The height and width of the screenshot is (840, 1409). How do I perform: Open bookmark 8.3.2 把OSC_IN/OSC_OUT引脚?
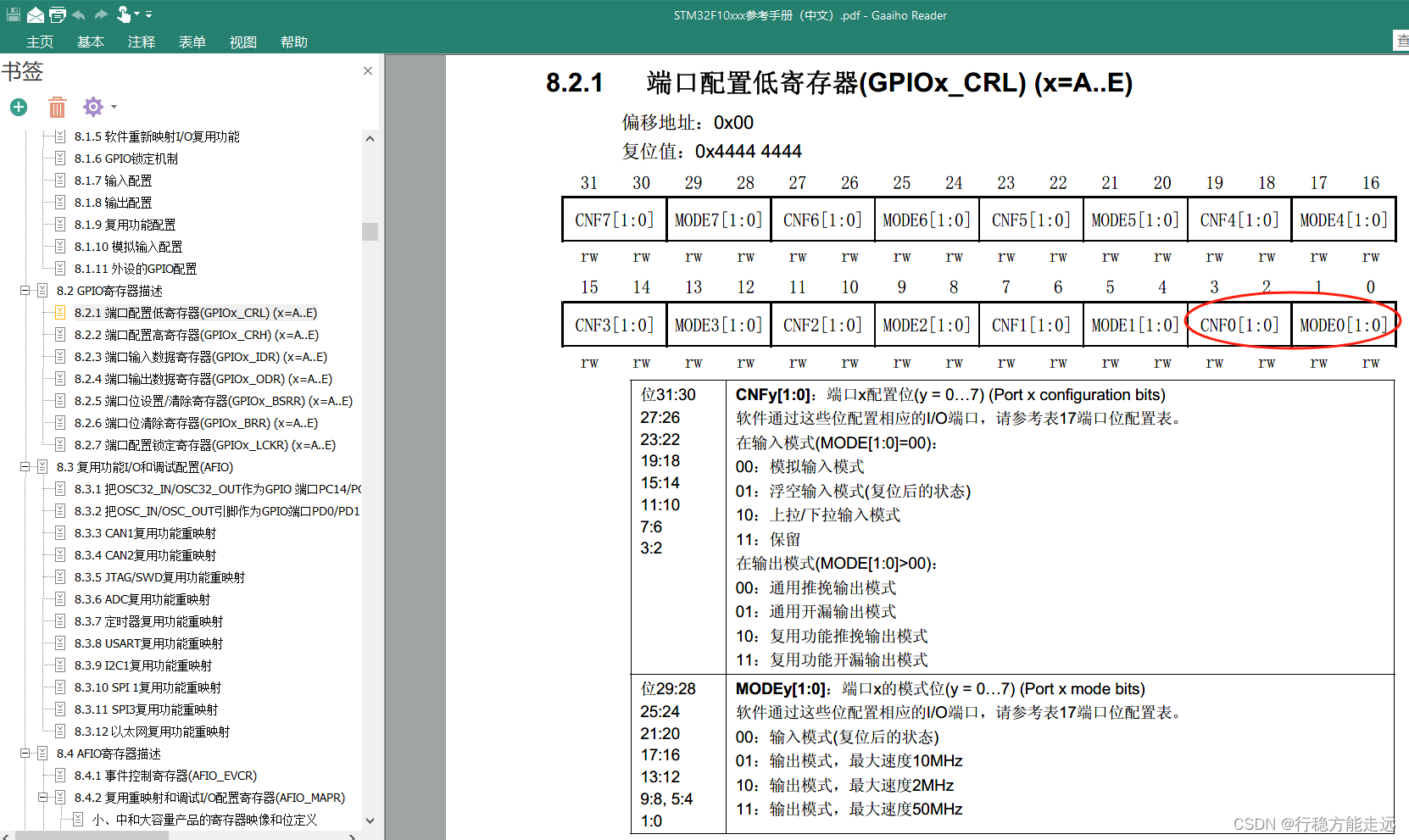click(x=217, y=511)
